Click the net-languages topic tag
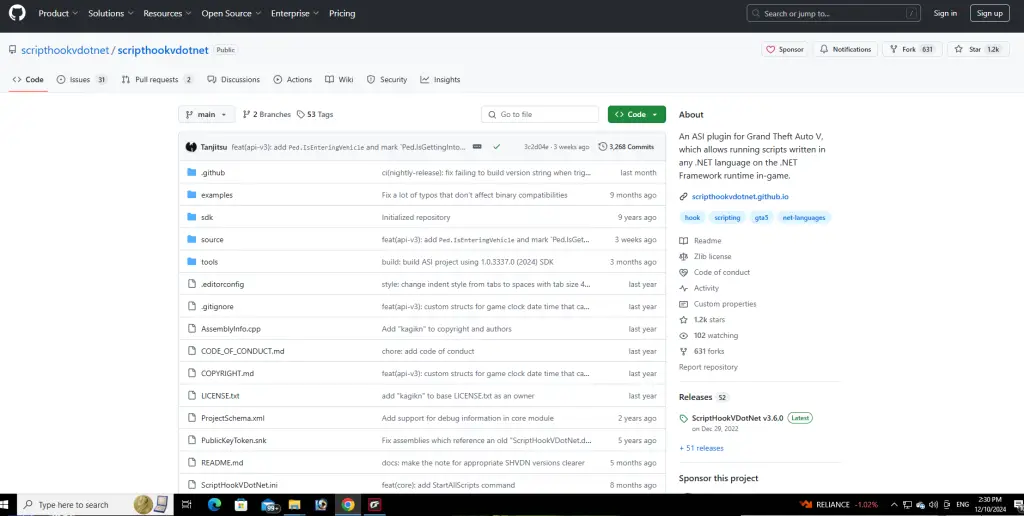The image size is (1024, 516). 803,218
